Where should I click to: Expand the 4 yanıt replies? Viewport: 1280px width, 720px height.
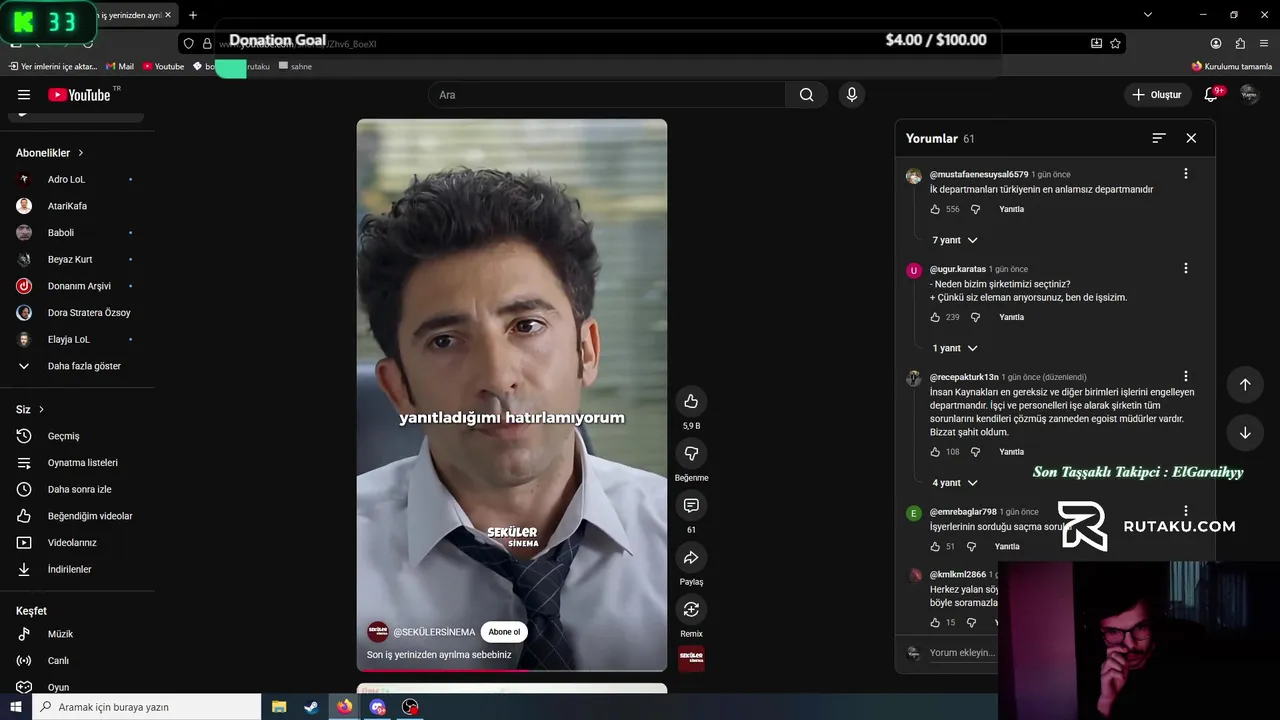click(x=954, y=483)
